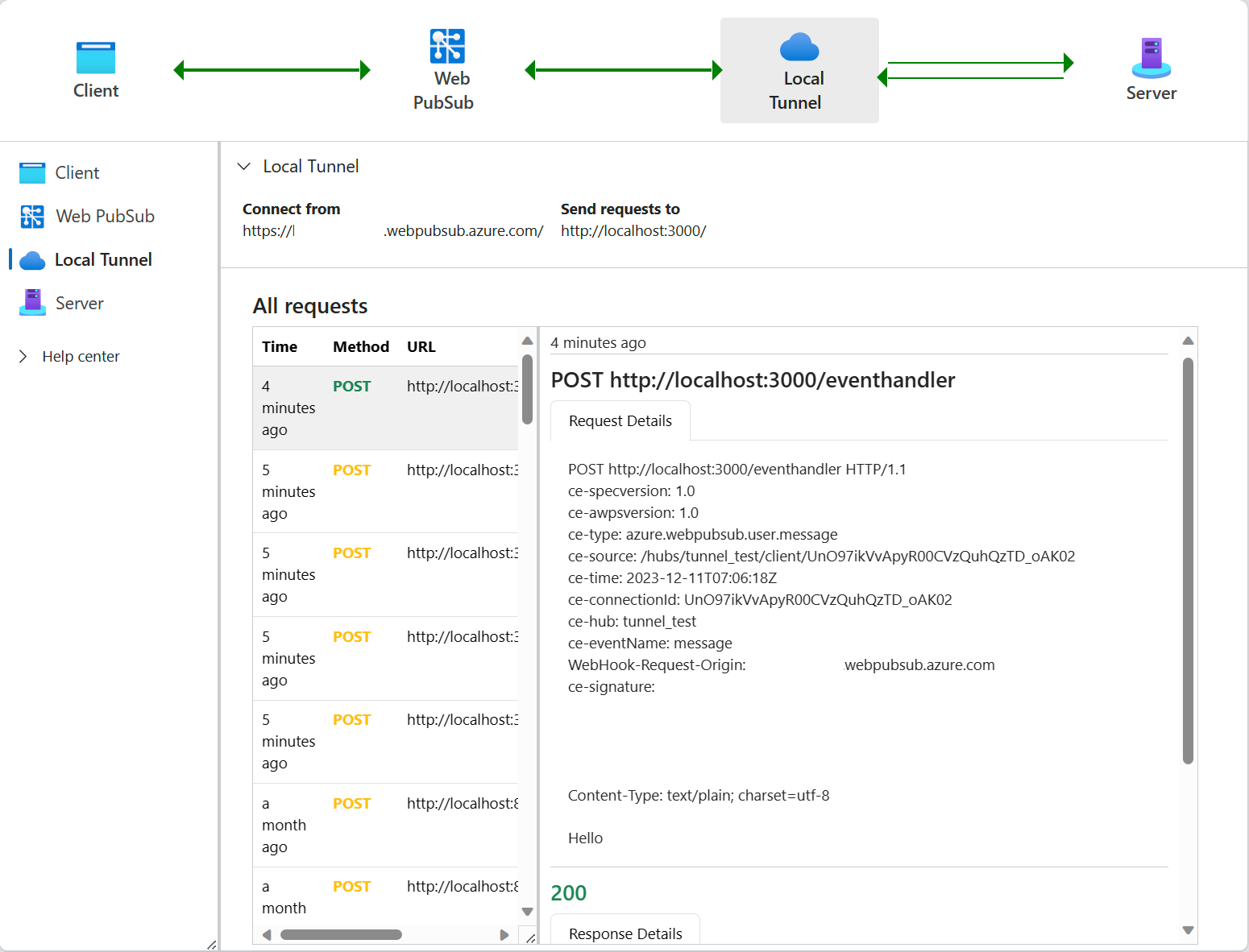Click the Local Tunnel cloud icon in the sidebar

pyautogui.click(x=31, y=259)
